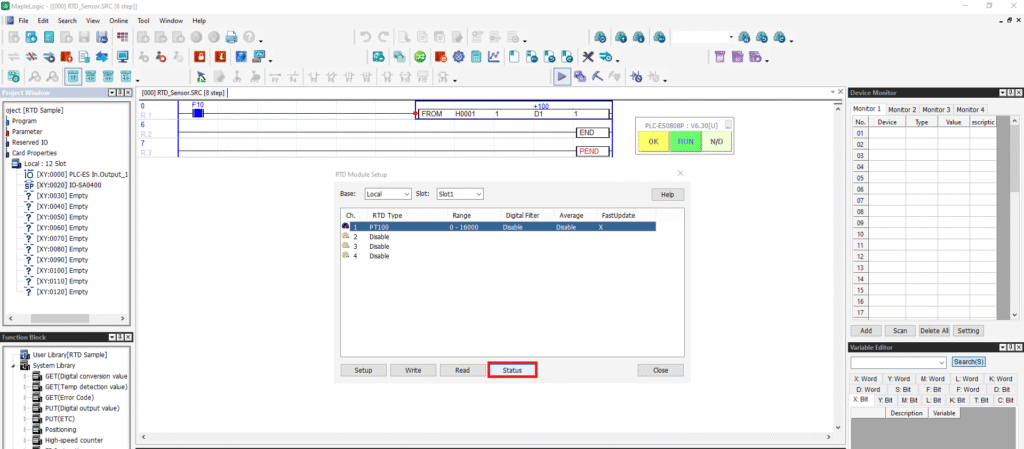The height and width of the screenshot is (449, 1024).
Task: Toggle the highlighted ladder view mode button
Action: coord(72,77)
